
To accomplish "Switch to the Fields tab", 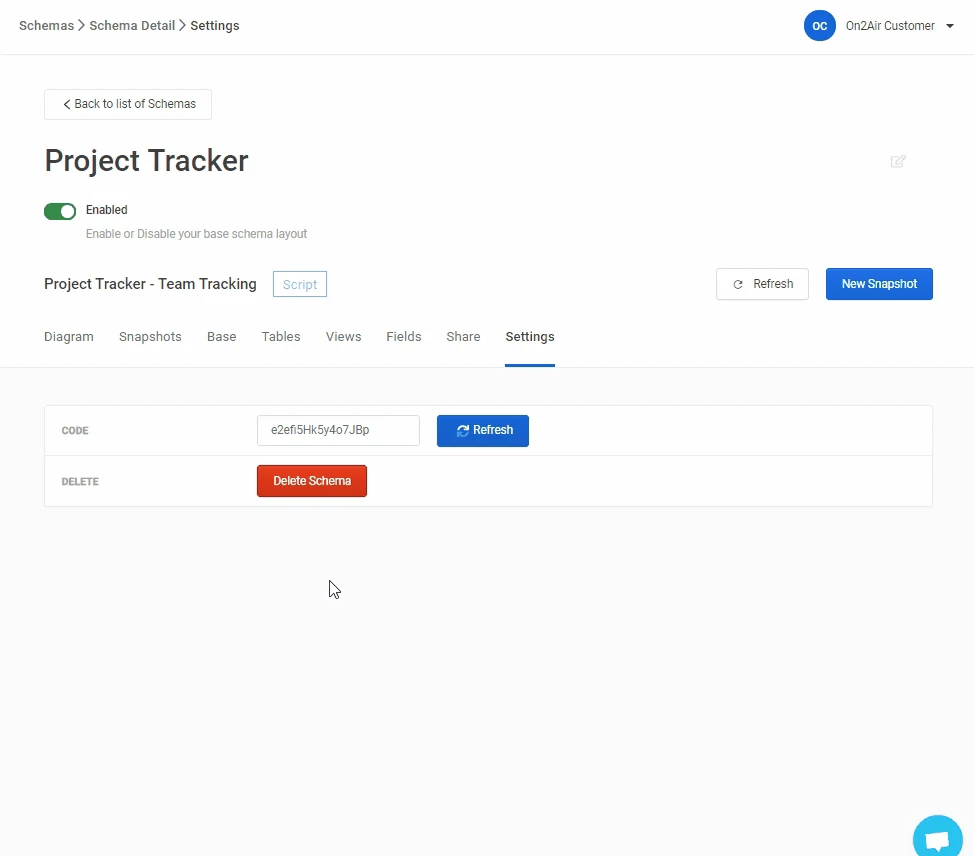I will tap(404, 337).
